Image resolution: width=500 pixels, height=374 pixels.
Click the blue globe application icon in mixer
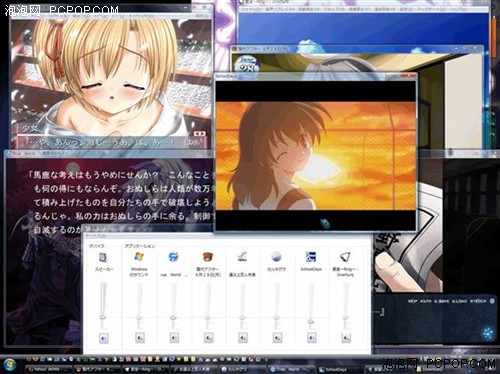point(173,257)
